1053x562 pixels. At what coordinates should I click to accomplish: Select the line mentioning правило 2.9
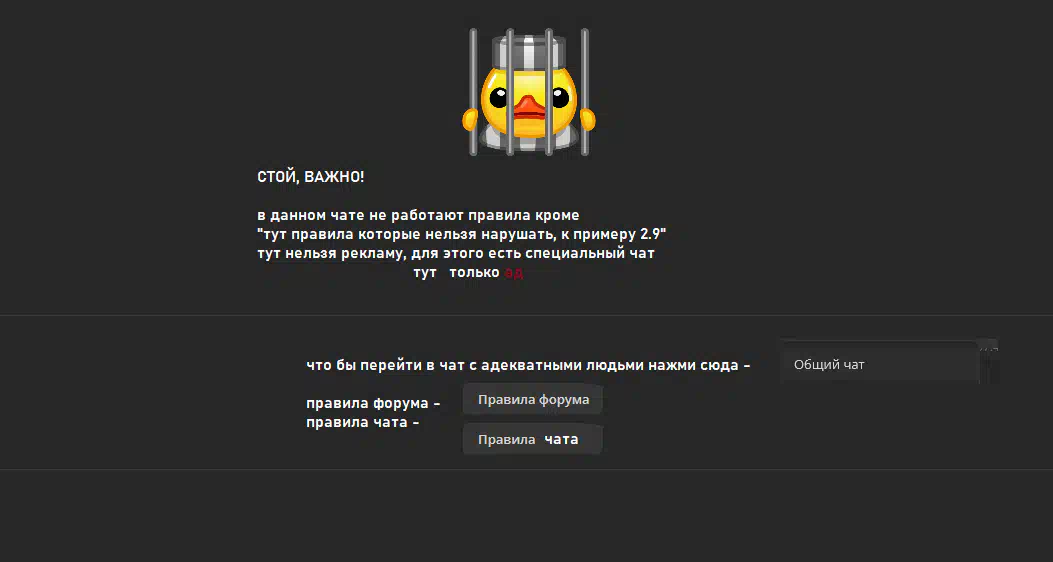tap(461, 235)
